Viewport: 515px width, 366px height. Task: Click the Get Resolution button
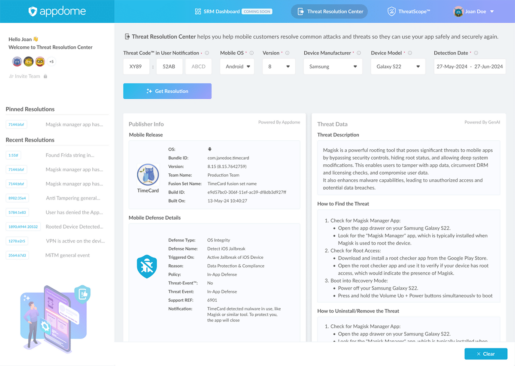[x=167, y=91]
